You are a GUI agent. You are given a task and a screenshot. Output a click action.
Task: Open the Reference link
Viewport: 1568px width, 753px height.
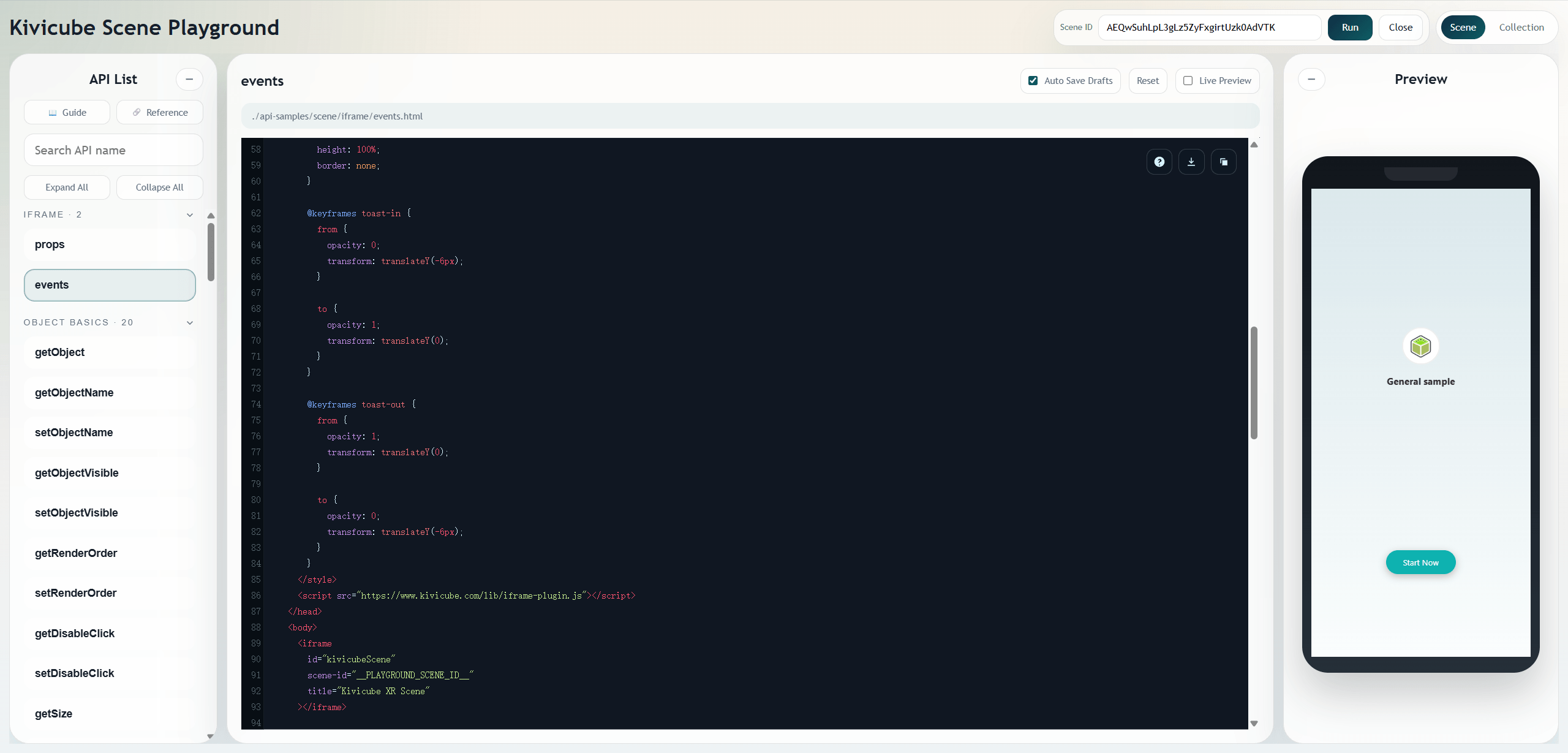click(x=160, y=113)
